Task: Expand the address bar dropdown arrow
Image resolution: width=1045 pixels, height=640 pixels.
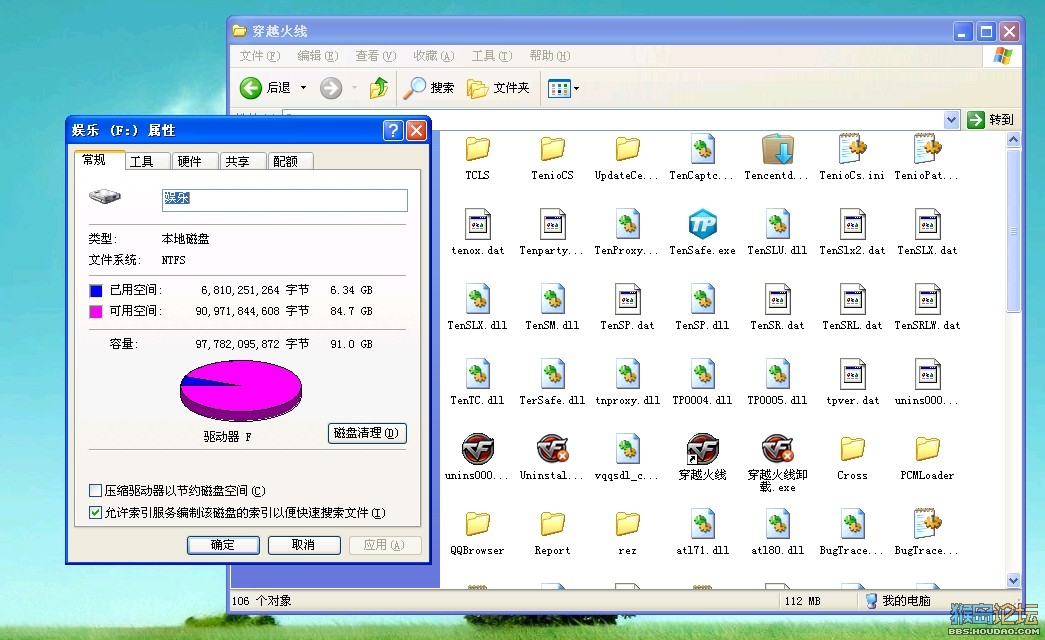Action: coord(951,119)
